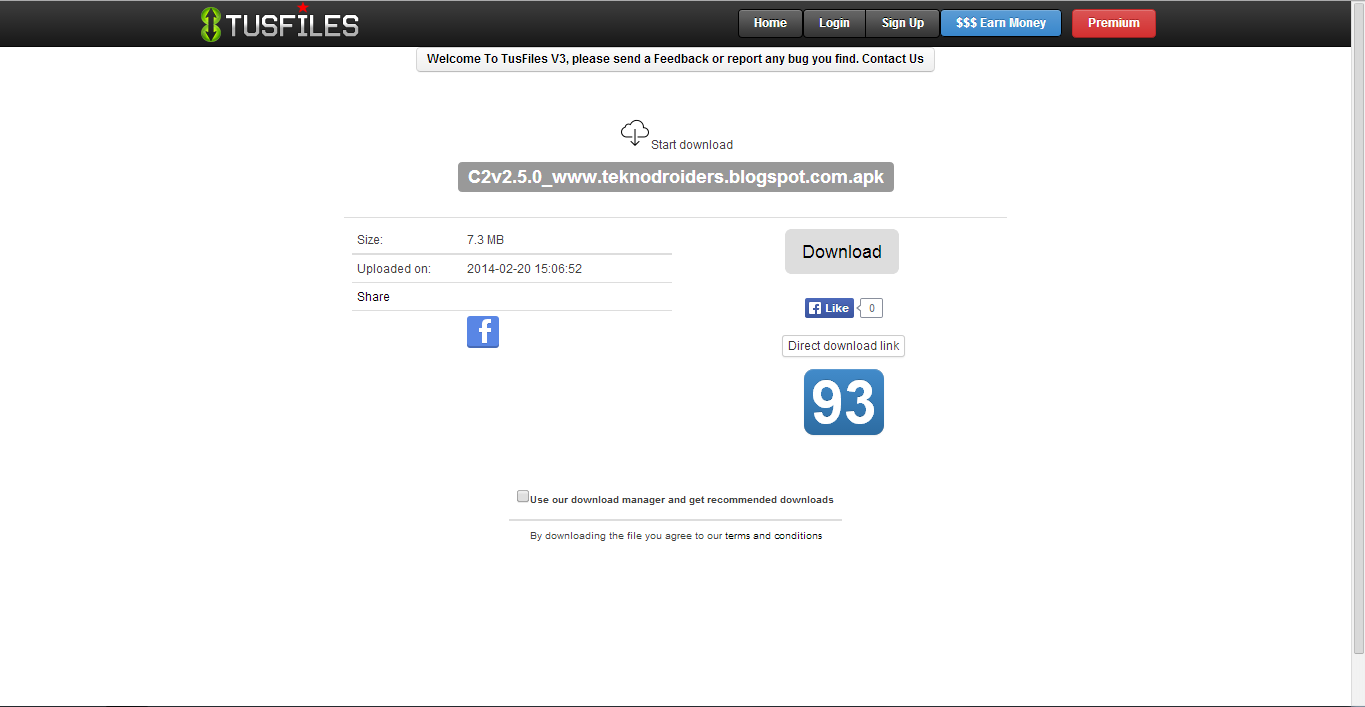Switch to the Login page
Image resolution: width=1365 pixels, height=707 pixels.
click(x=834, y=22)
